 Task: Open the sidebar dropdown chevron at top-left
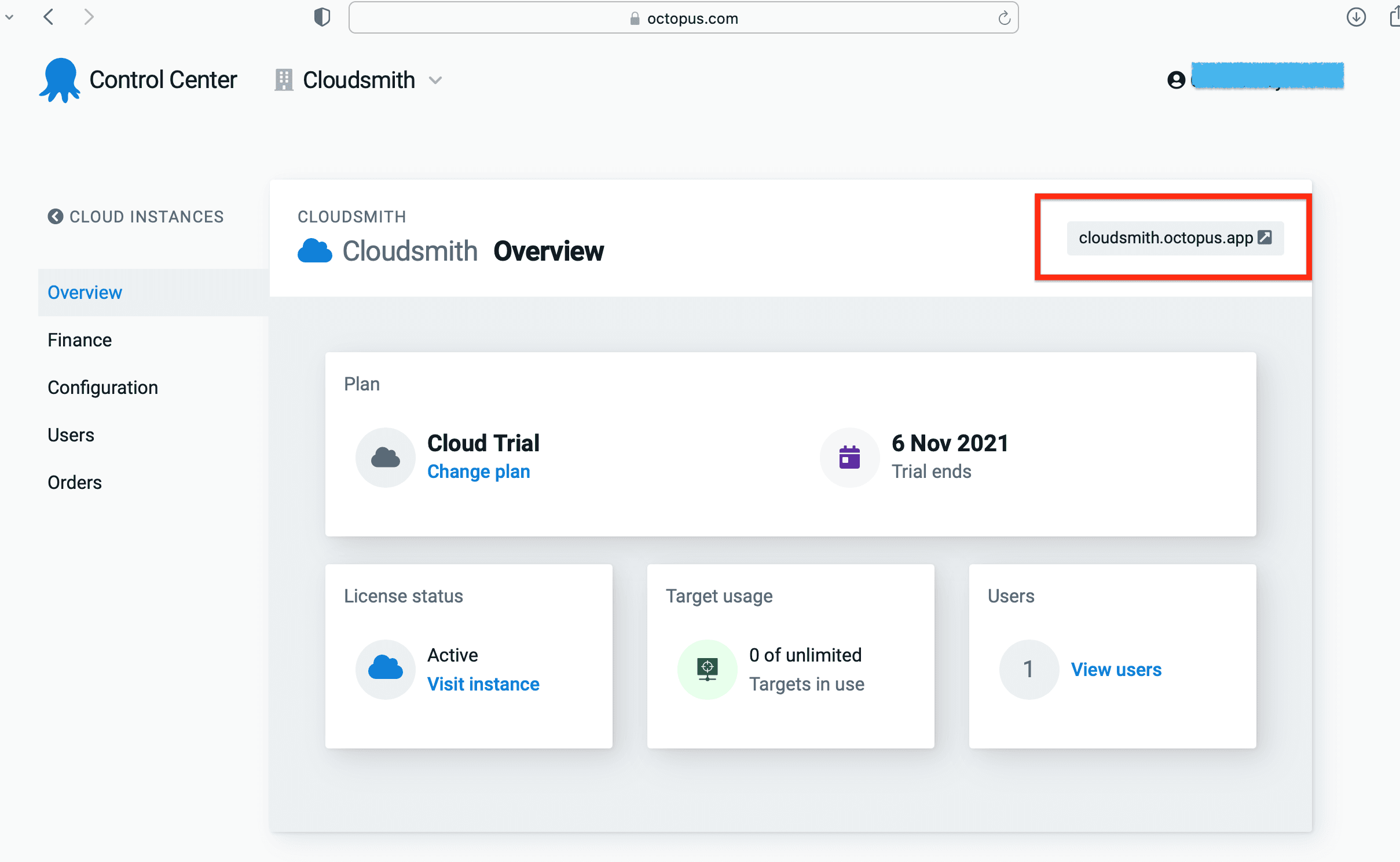[9, 17]
